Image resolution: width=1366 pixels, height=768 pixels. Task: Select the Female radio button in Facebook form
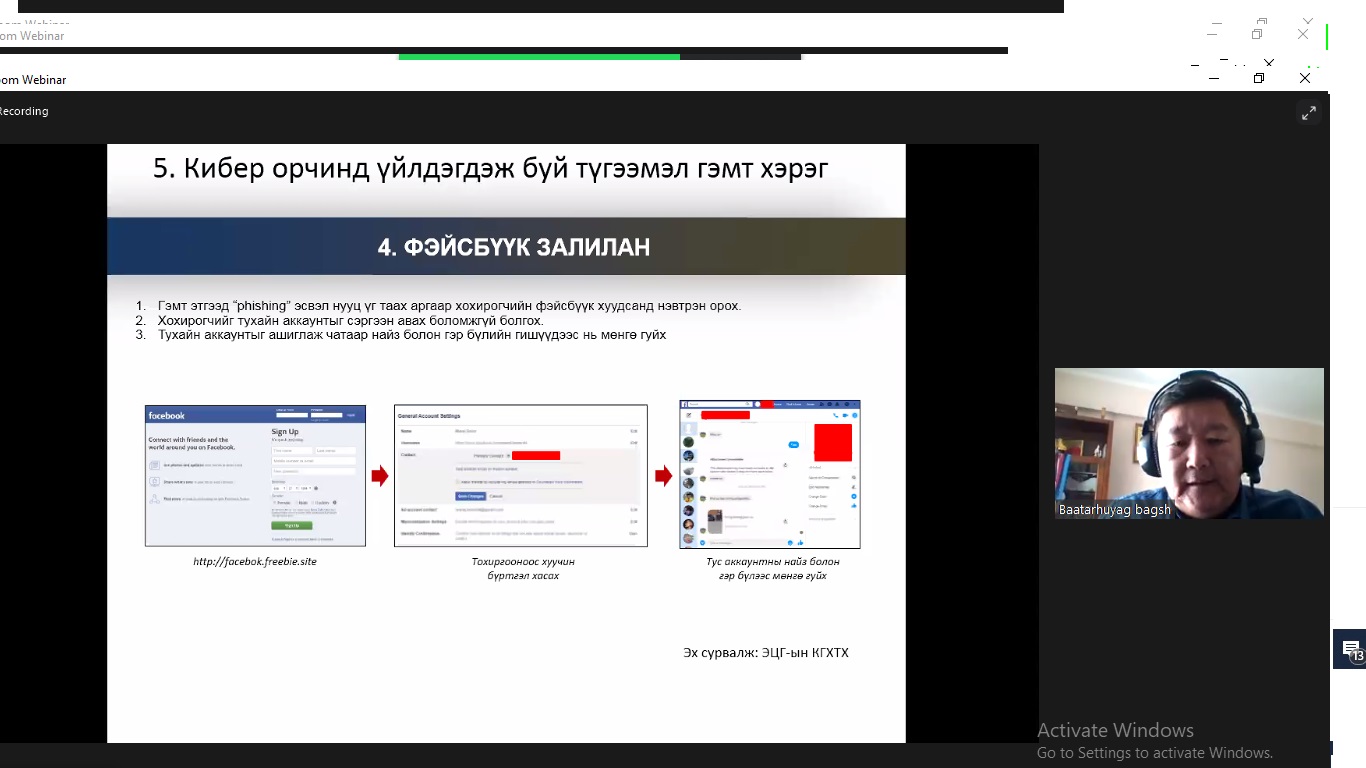coord(275,502)
